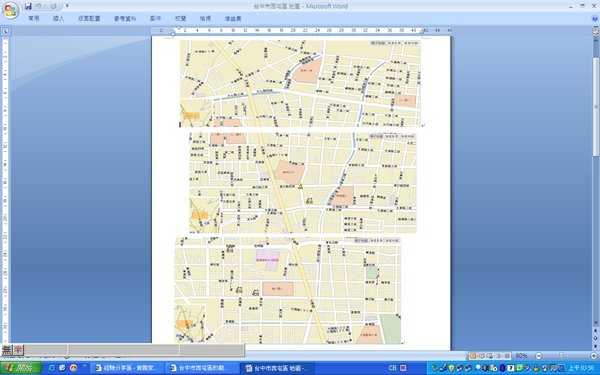Open the 版面配置 (Page Layout) ribbon tab
The height and width of the screenshot is (375, 600).
[x=89, y=18]
